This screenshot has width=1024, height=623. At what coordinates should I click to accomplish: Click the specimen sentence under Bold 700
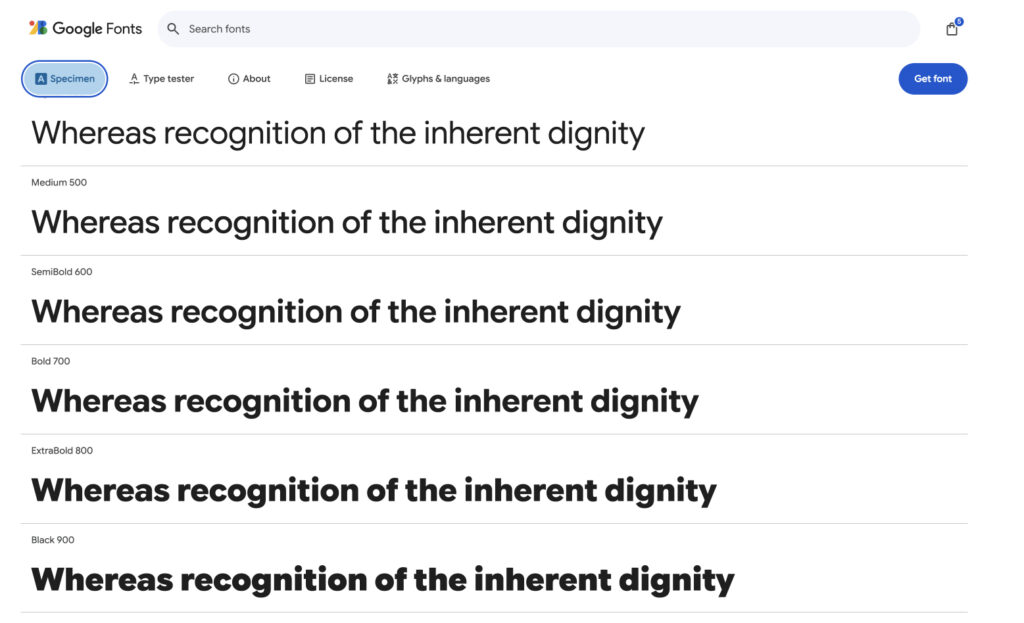[365, 401]
